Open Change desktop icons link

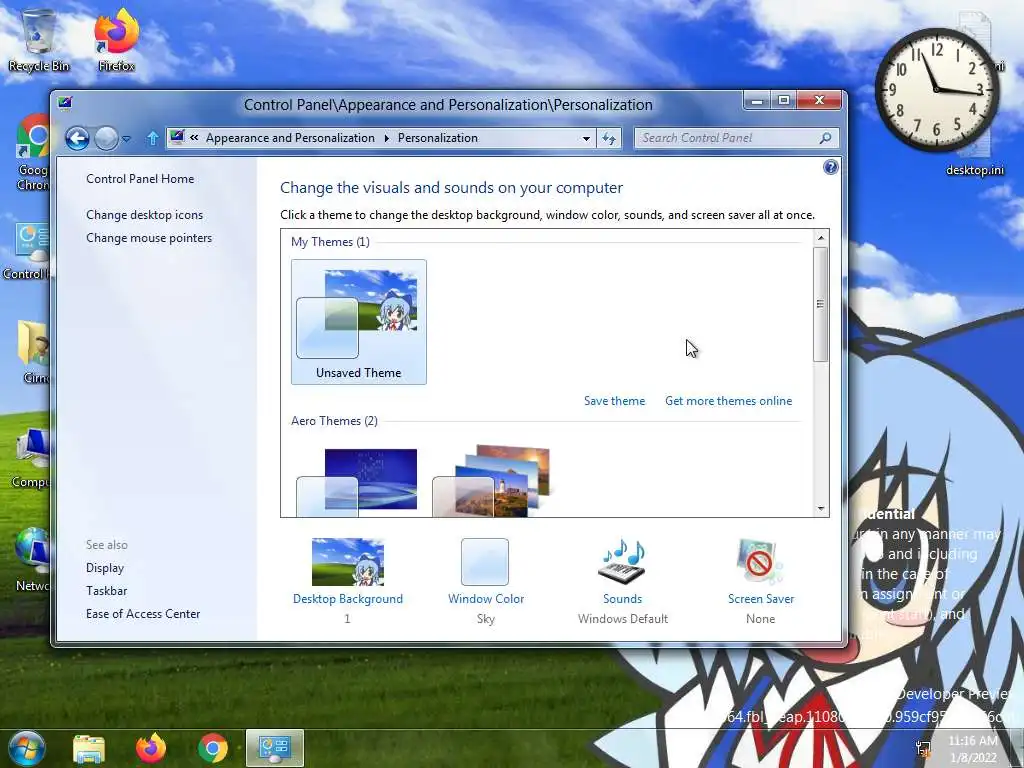[144, 215]
